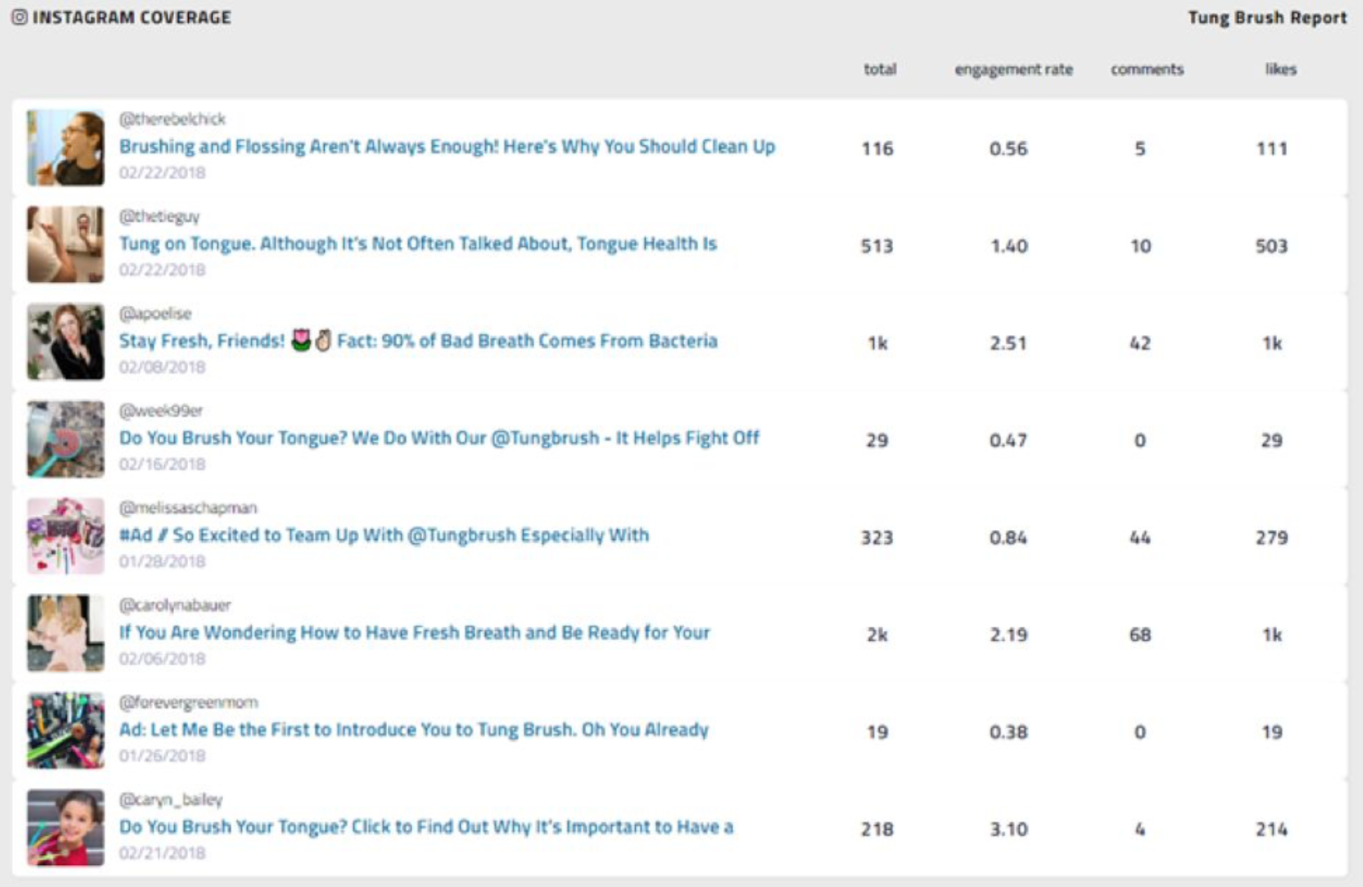The image size is (1363, 887).
Task: Open '#Ad So Excited to Team Up' link
Action: pos(384,535)
